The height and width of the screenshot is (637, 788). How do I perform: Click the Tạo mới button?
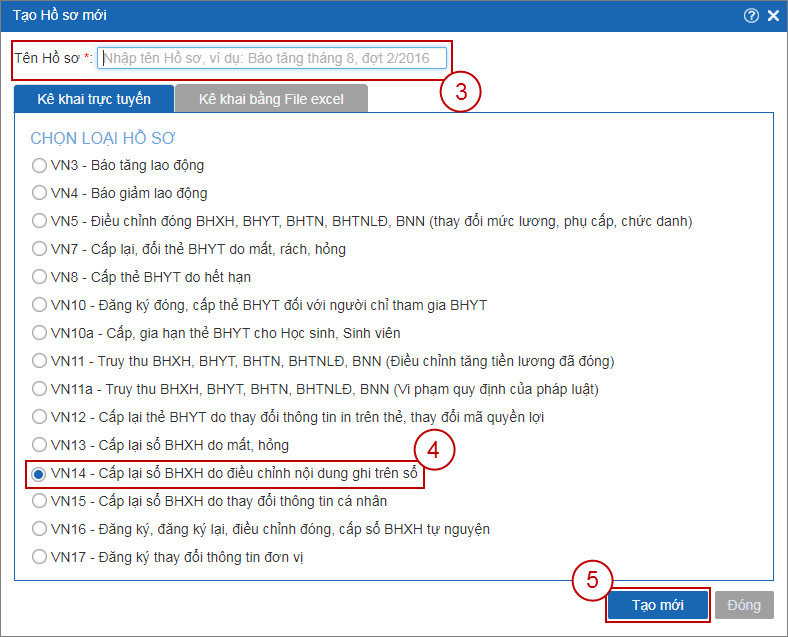[x=658, y=605]
